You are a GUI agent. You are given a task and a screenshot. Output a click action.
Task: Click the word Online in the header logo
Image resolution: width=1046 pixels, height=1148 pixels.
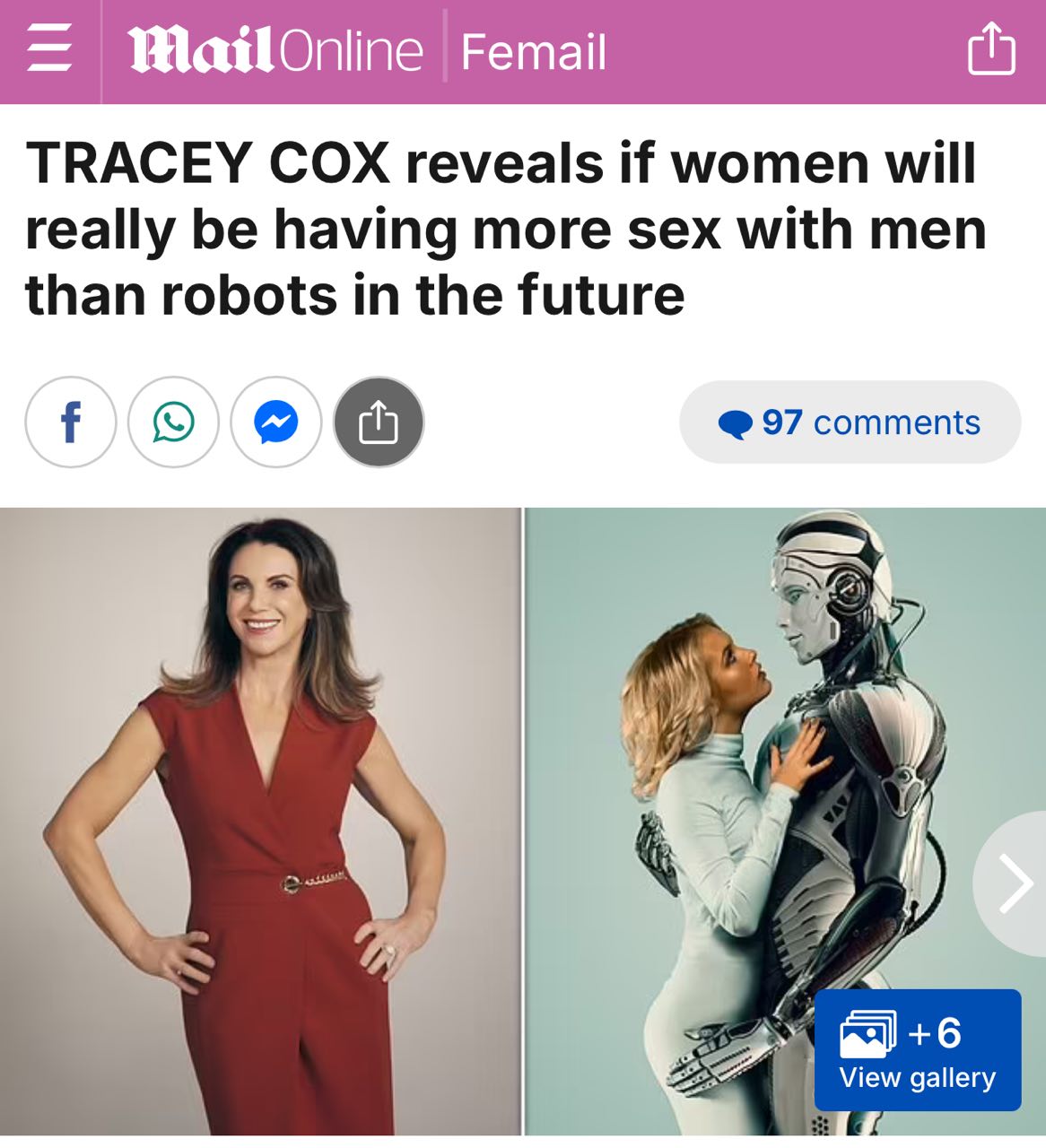point(351,52)
